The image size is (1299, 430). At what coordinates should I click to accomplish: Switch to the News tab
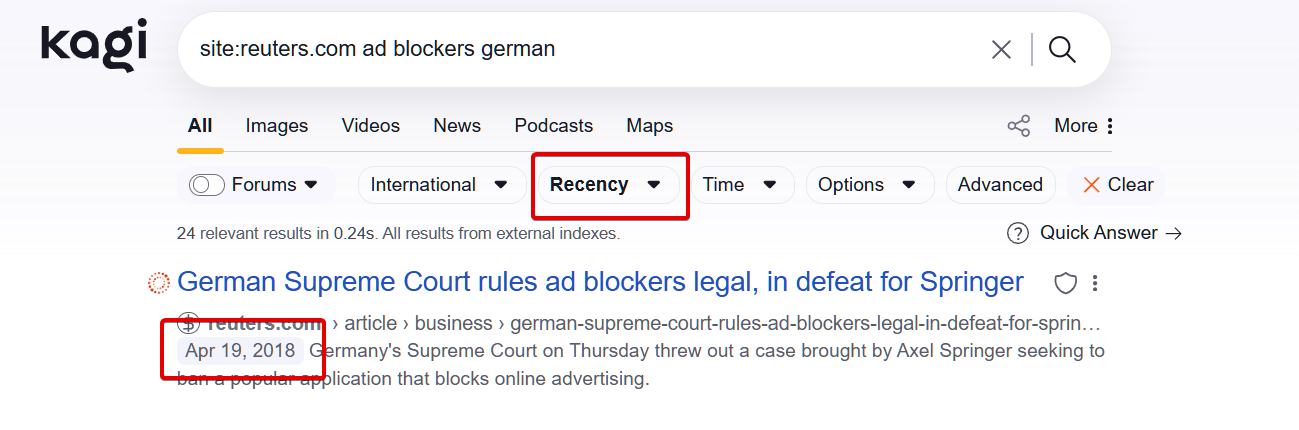coord(457,126)
